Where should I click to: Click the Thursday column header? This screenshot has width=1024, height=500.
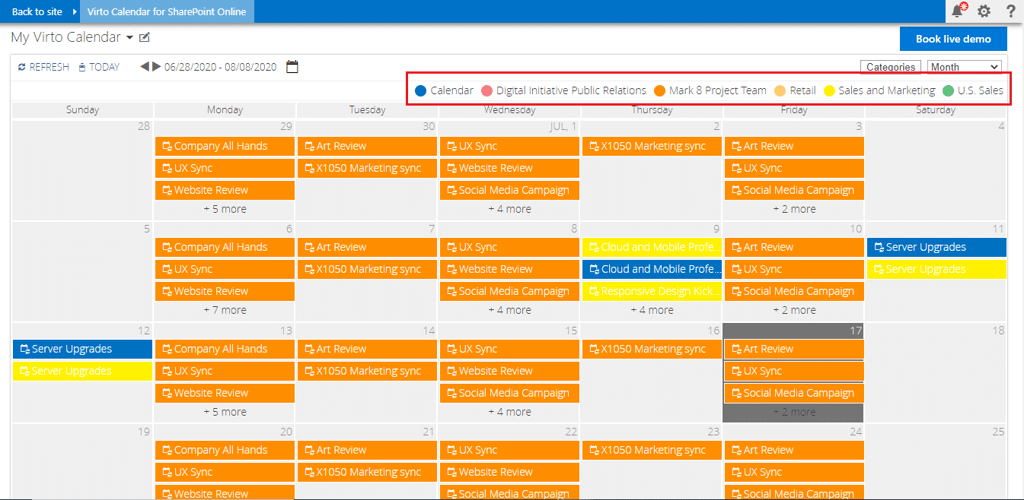tap(652, 110)
